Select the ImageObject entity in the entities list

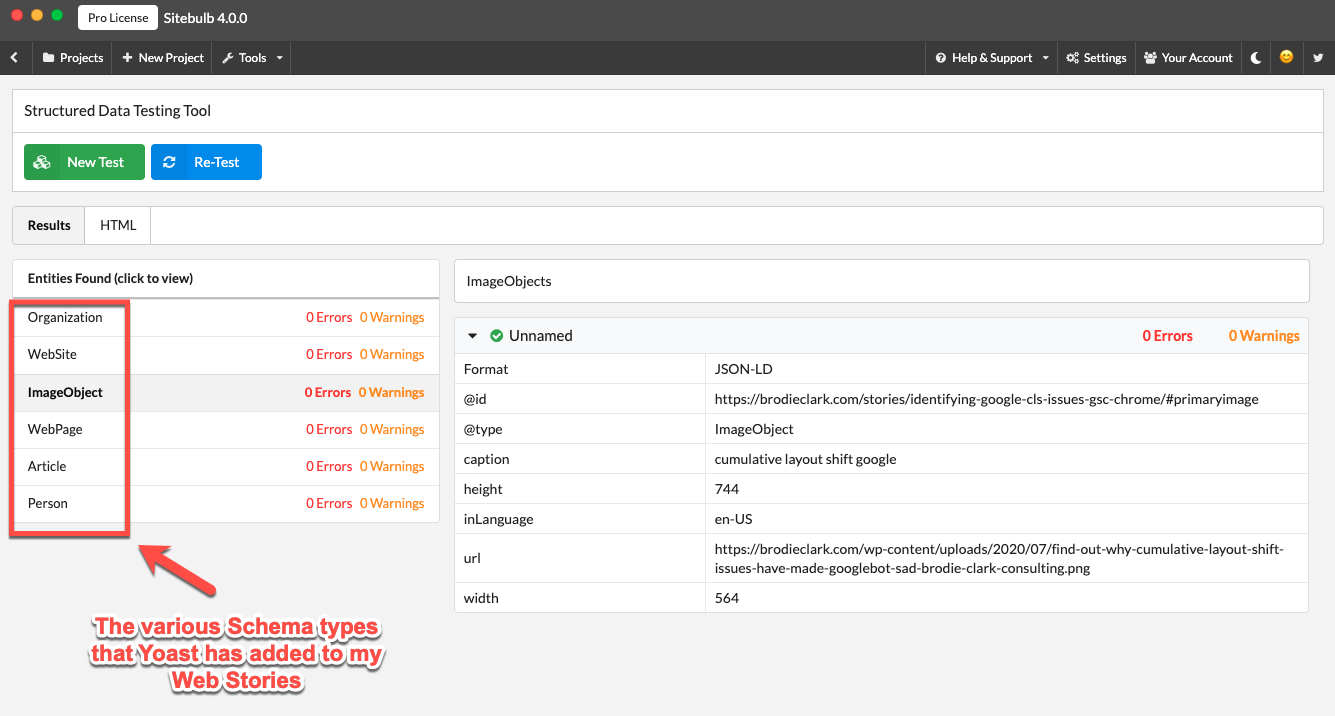(x=66, y=392)
